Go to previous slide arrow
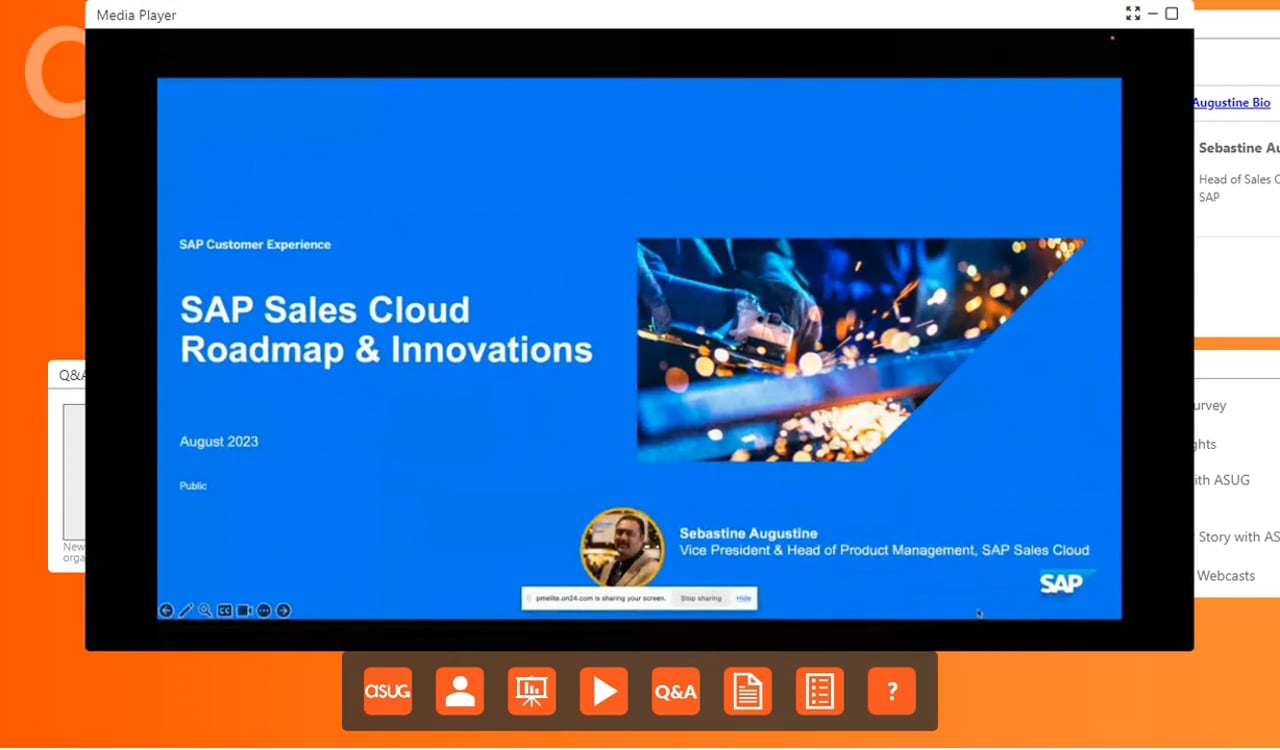Viewport: 1280px width, 750px height. (166, 610)
